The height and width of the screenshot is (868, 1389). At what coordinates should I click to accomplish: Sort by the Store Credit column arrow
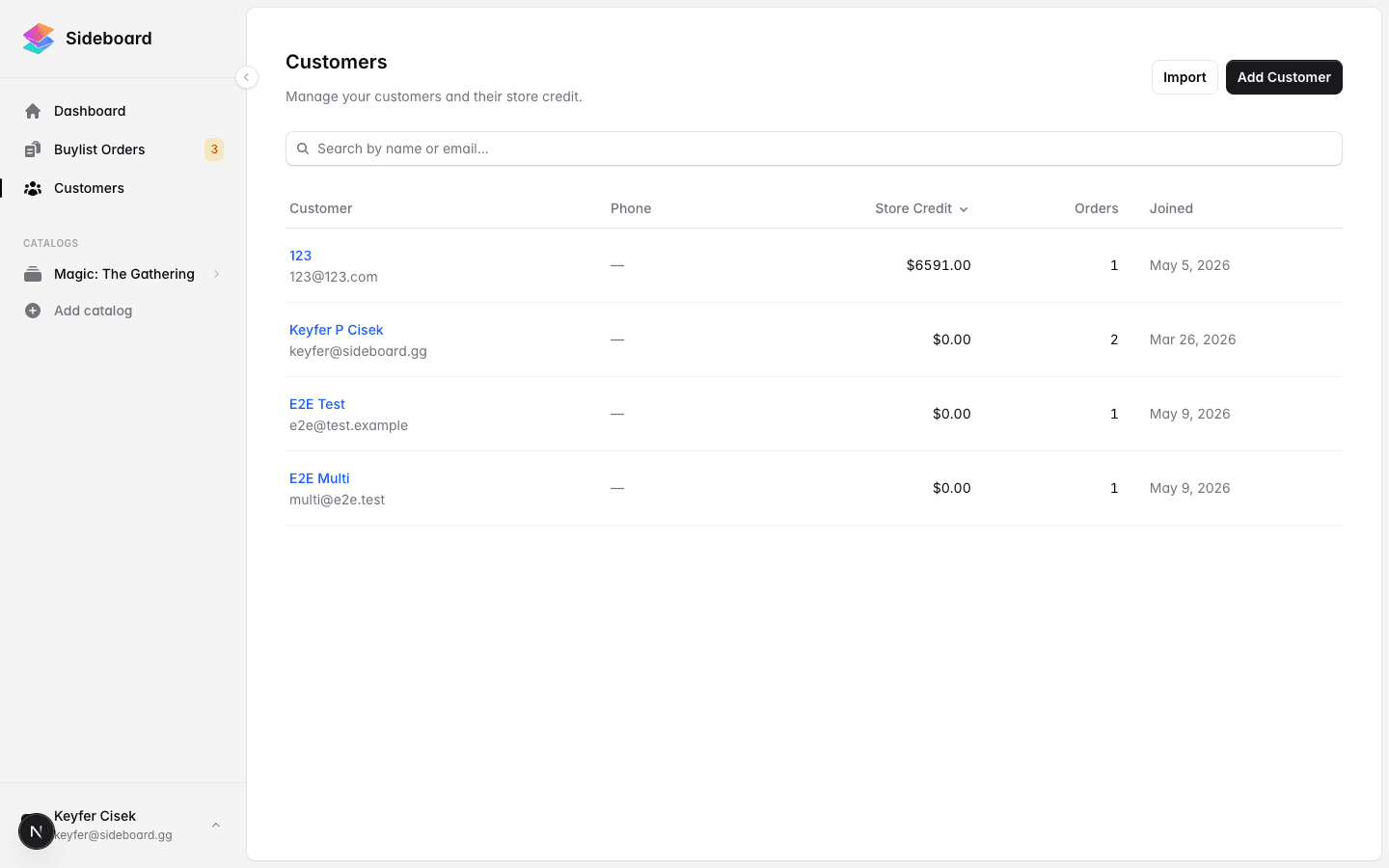(x=964, y=209)
